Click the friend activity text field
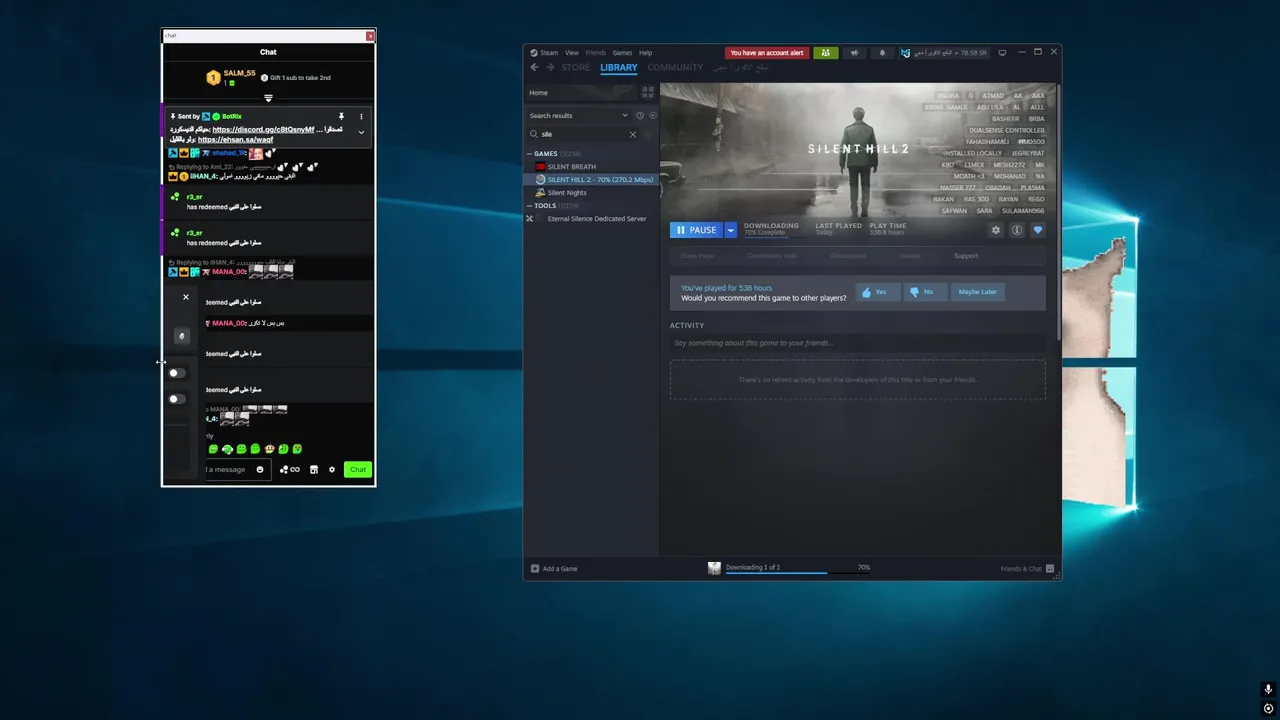The width and height of the screenshot is (1280, 720). click(x=857, y=343)
